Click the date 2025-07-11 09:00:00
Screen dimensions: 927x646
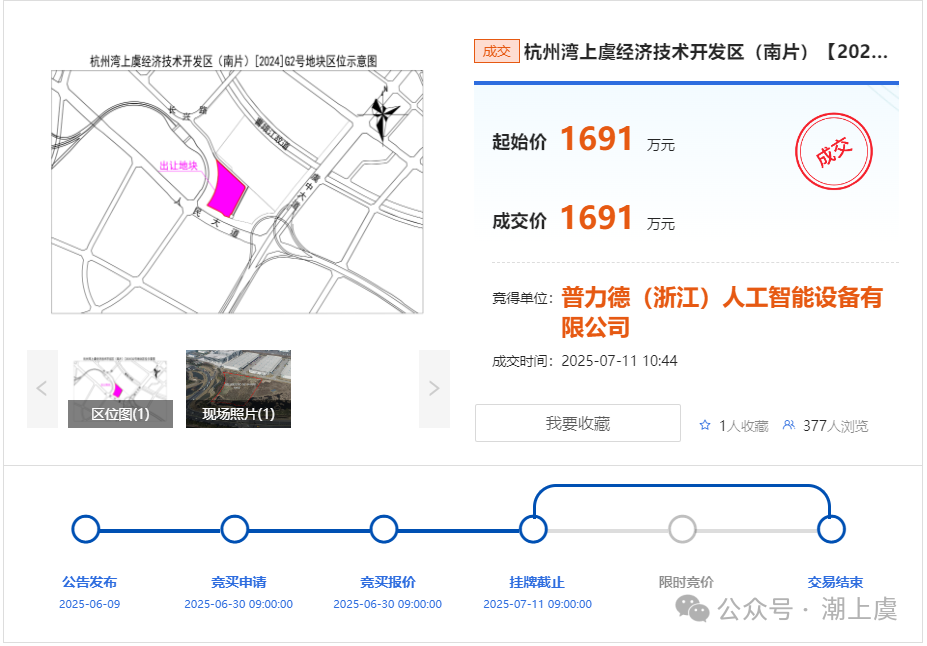coord(537,604)
